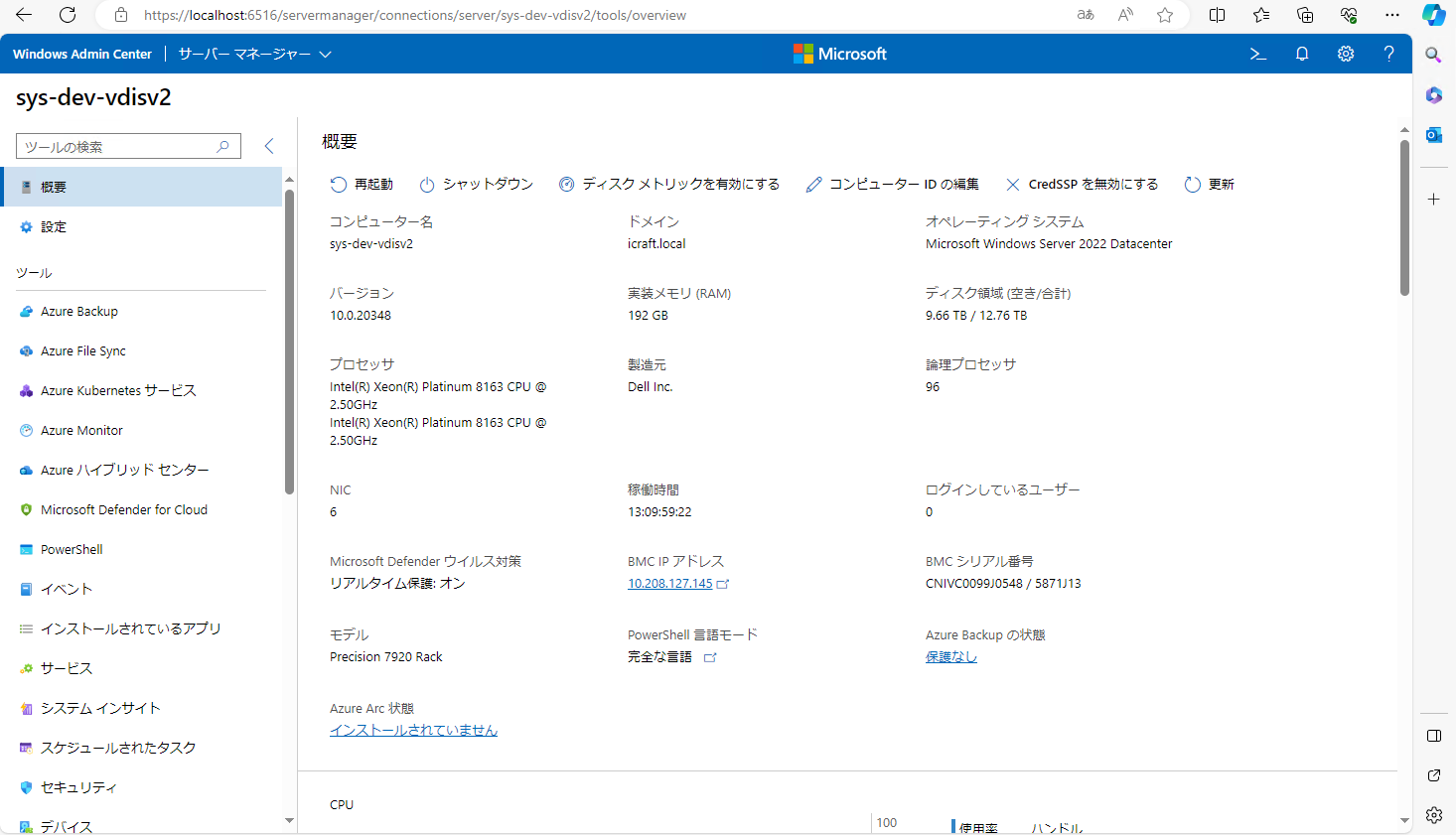This screenshot has width=1456, height=835.
Task: Add this page to favorites with the star
Action: [1165, 15]
